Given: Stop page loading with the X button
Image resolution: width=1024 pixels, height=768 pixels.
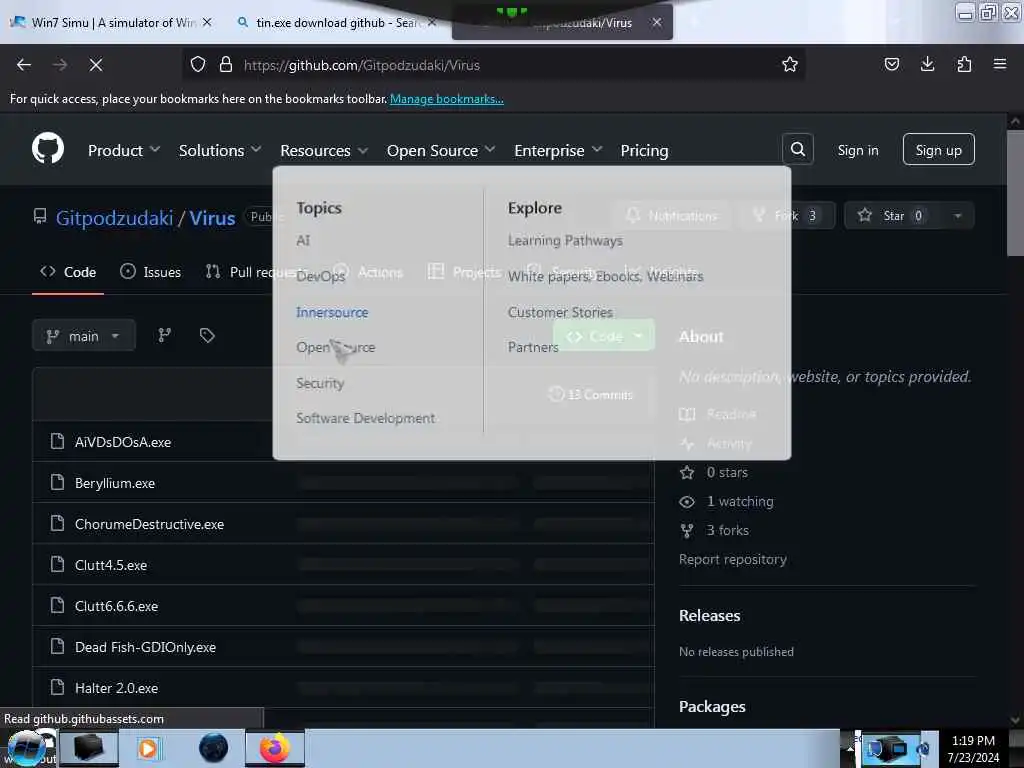Looking at the screenshot, I should click(95, 65).
